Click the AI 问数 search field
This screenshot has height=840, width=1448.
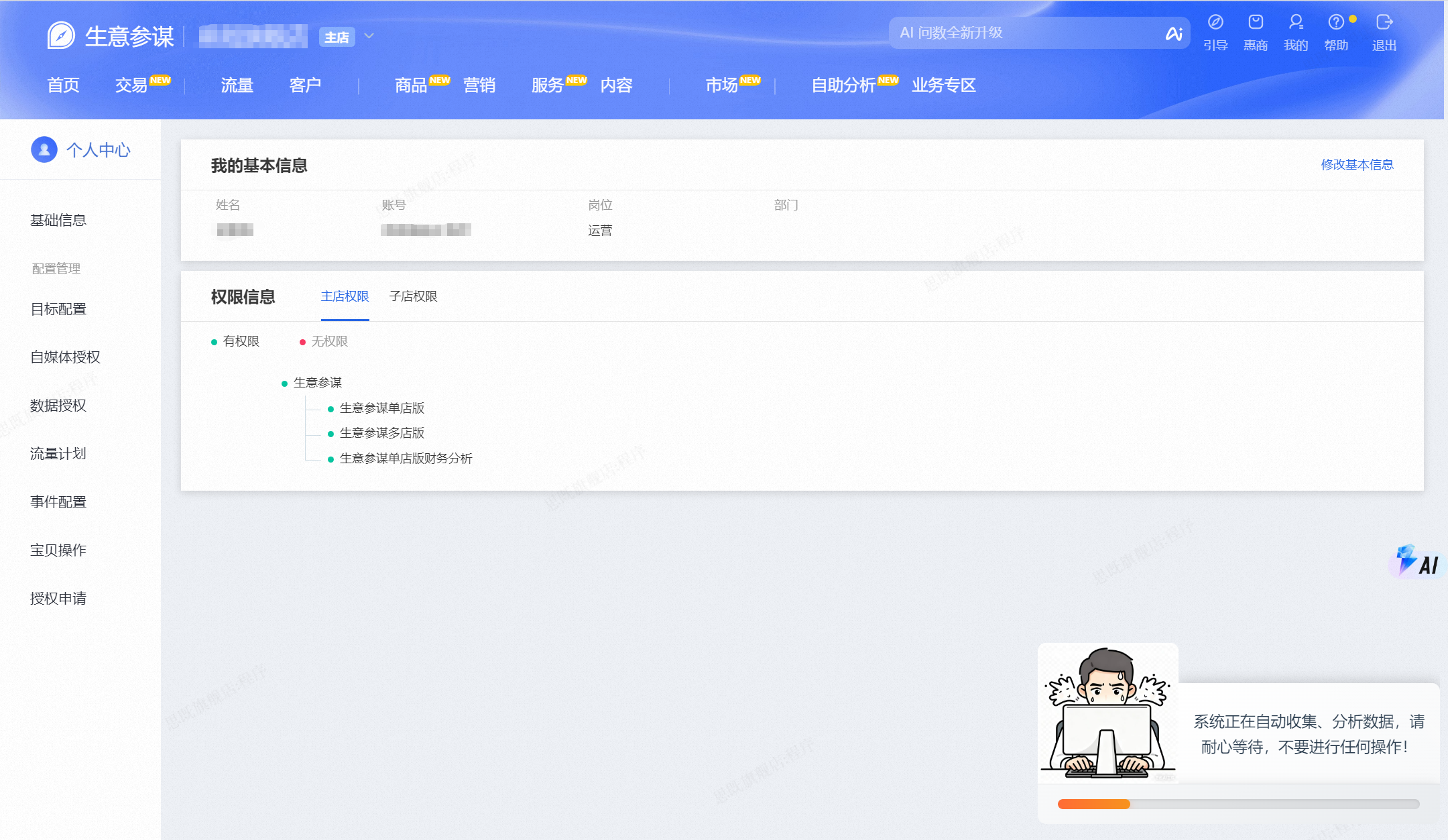[x=1006, y=33]
